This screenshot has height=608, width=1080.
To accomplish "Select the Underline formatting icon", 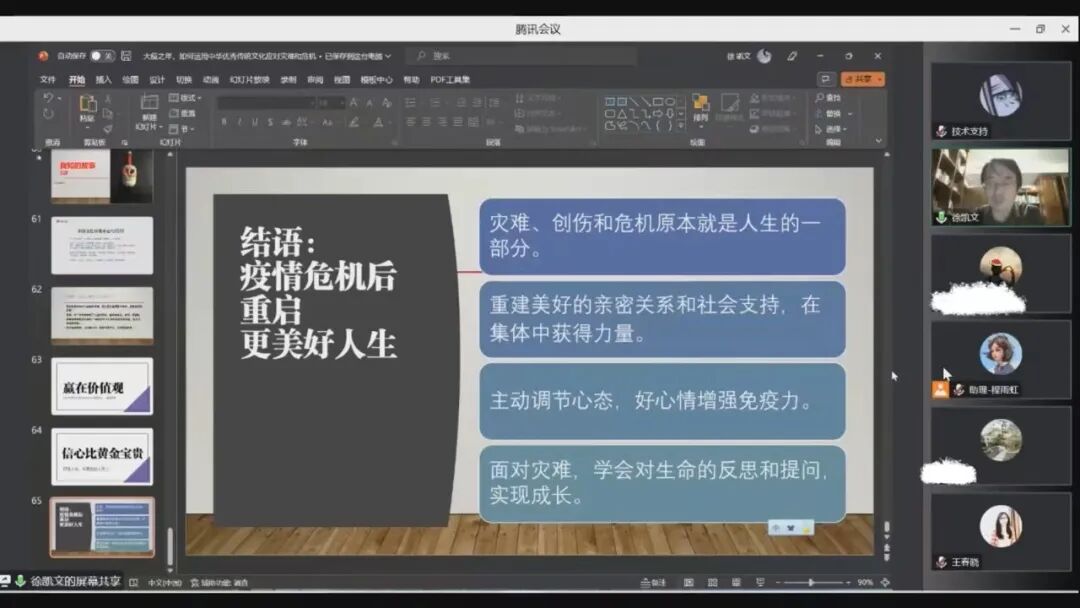I will 253,121.
